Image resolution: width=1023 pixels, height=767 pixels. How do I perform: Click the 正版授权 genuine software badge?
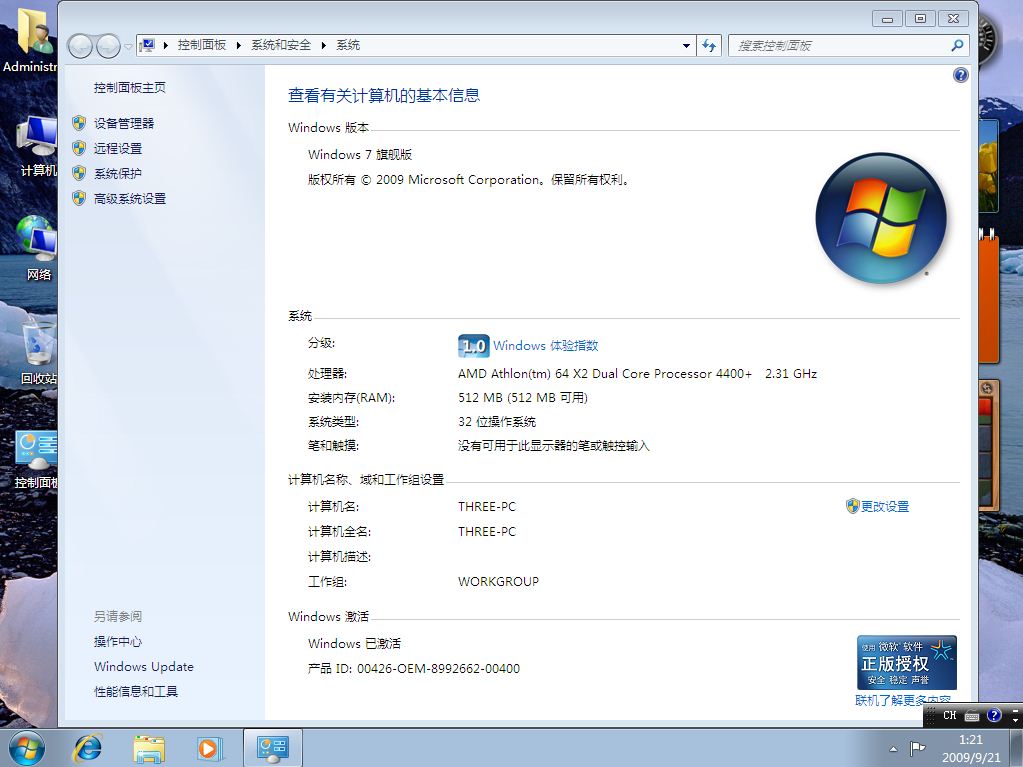(907, 662)
